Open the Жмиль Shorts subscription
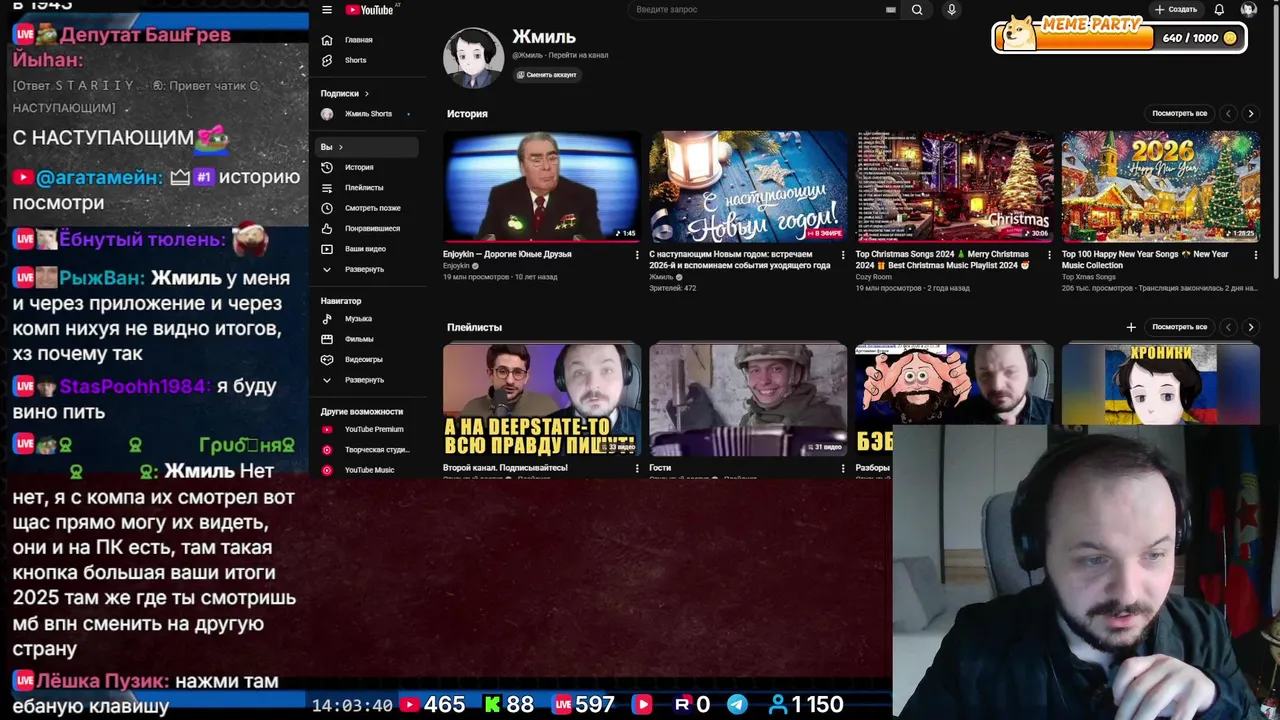Screen dimensions: 1280x720 coord(367,114)
